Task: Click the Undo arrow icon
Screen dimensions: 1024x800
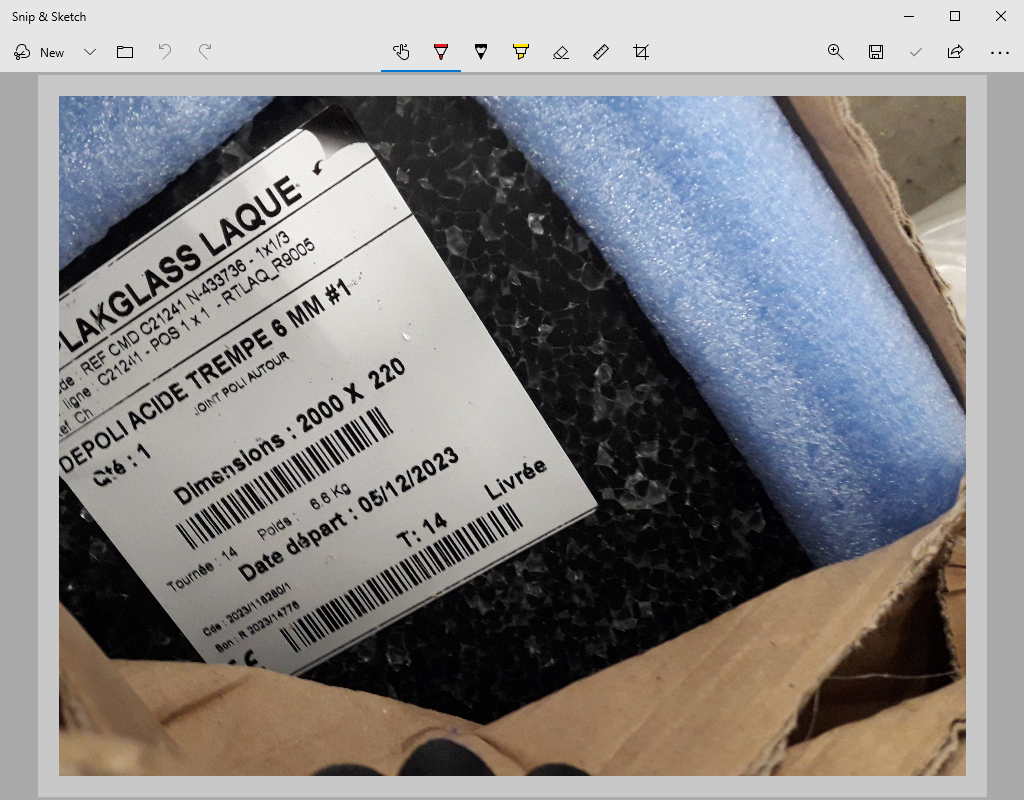Action: [x=165, y=52]
